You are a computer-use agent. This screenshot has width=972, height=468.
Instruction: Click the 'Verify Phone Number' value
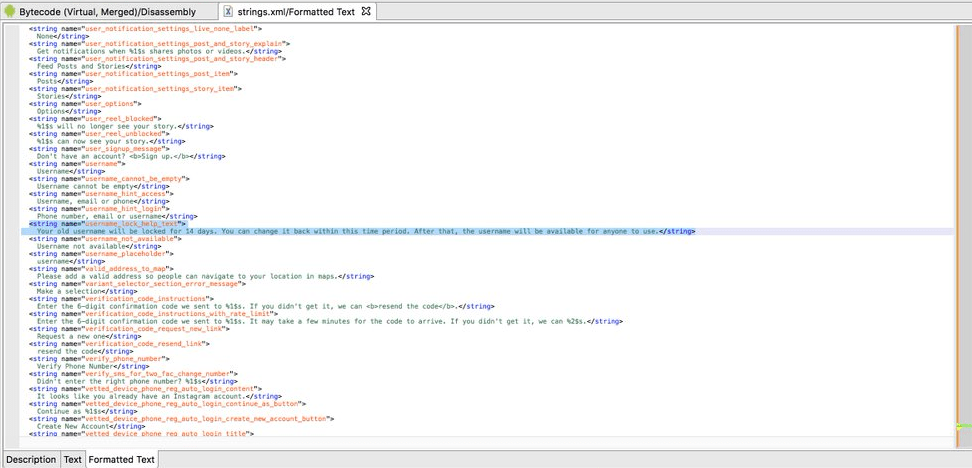[x=74, y=366]
